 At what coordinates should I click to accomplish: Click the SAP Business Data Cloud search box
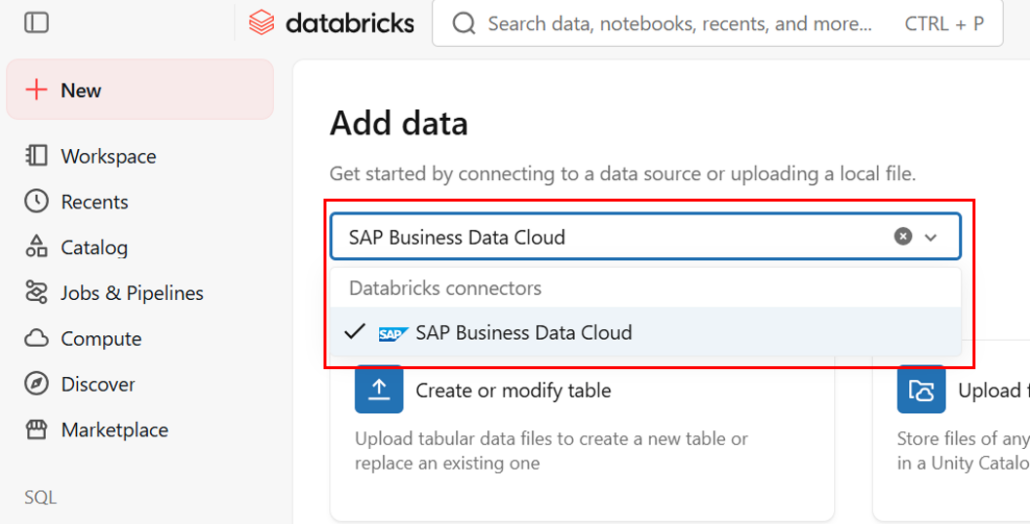(x=645, y=236)
